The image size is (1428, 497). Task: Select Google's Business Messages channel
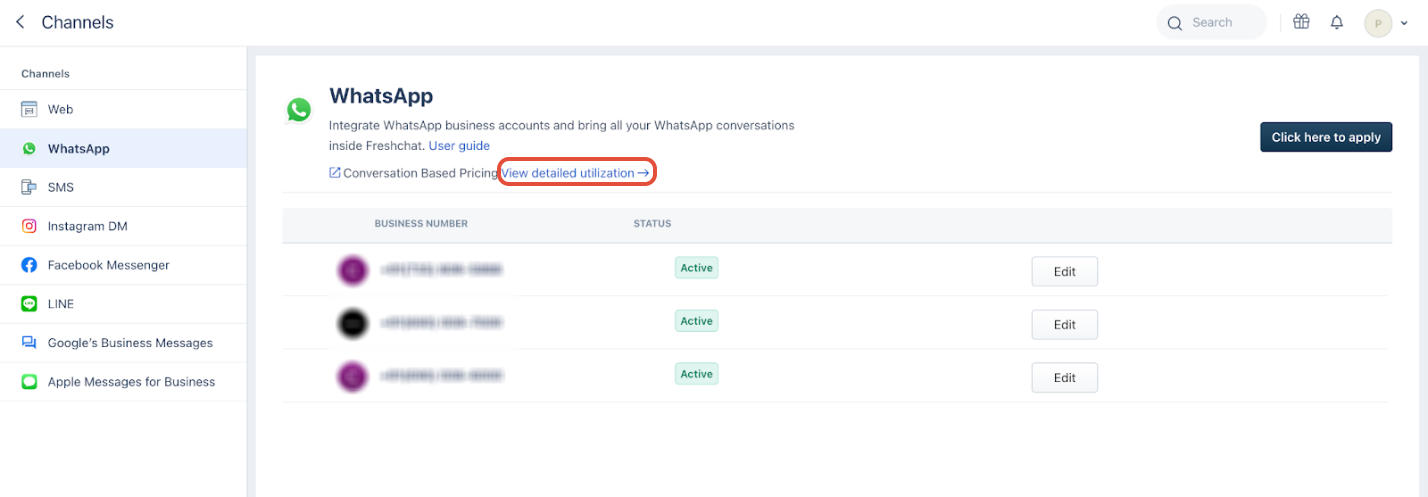[123, 343]
